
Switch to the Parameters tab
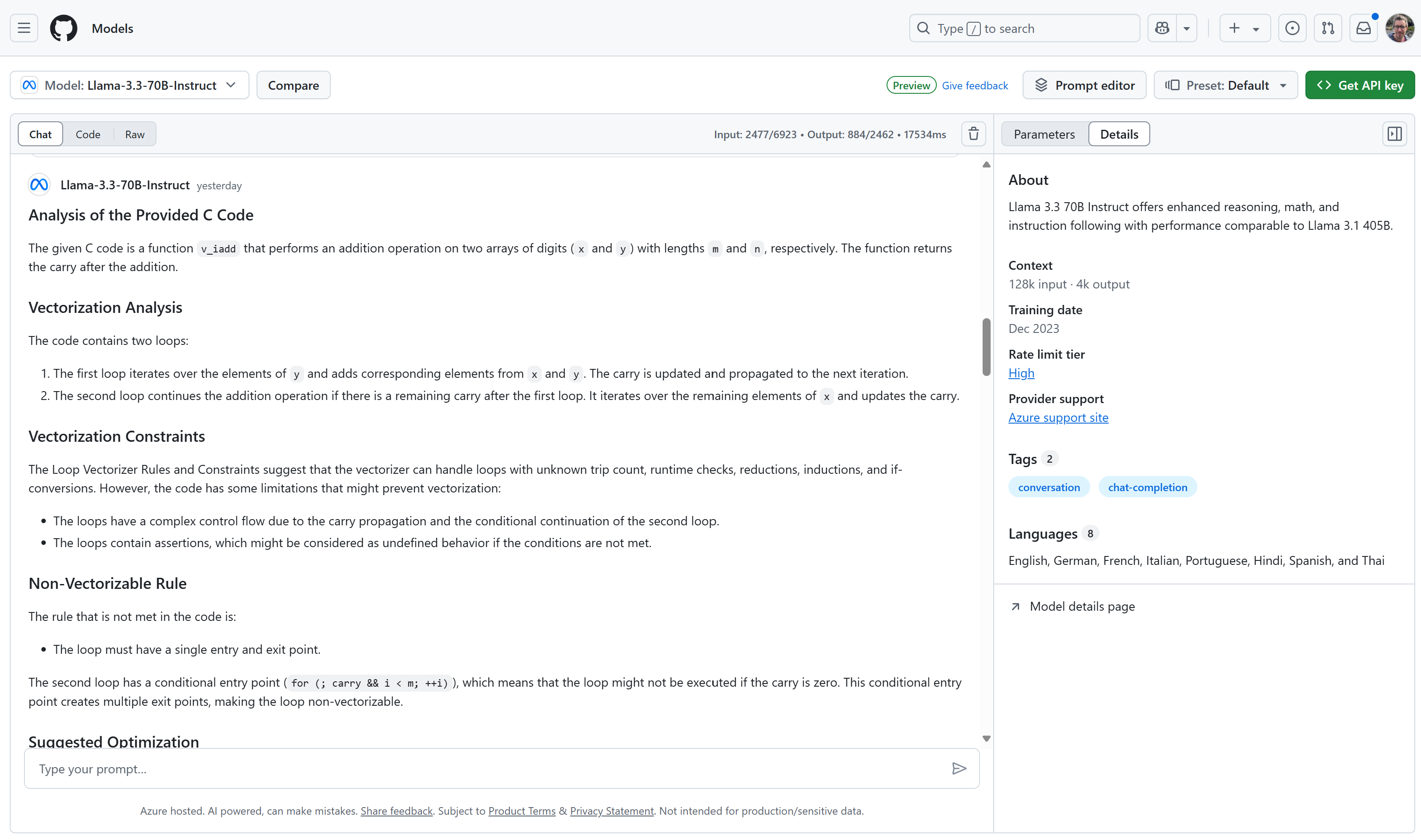1044,134
